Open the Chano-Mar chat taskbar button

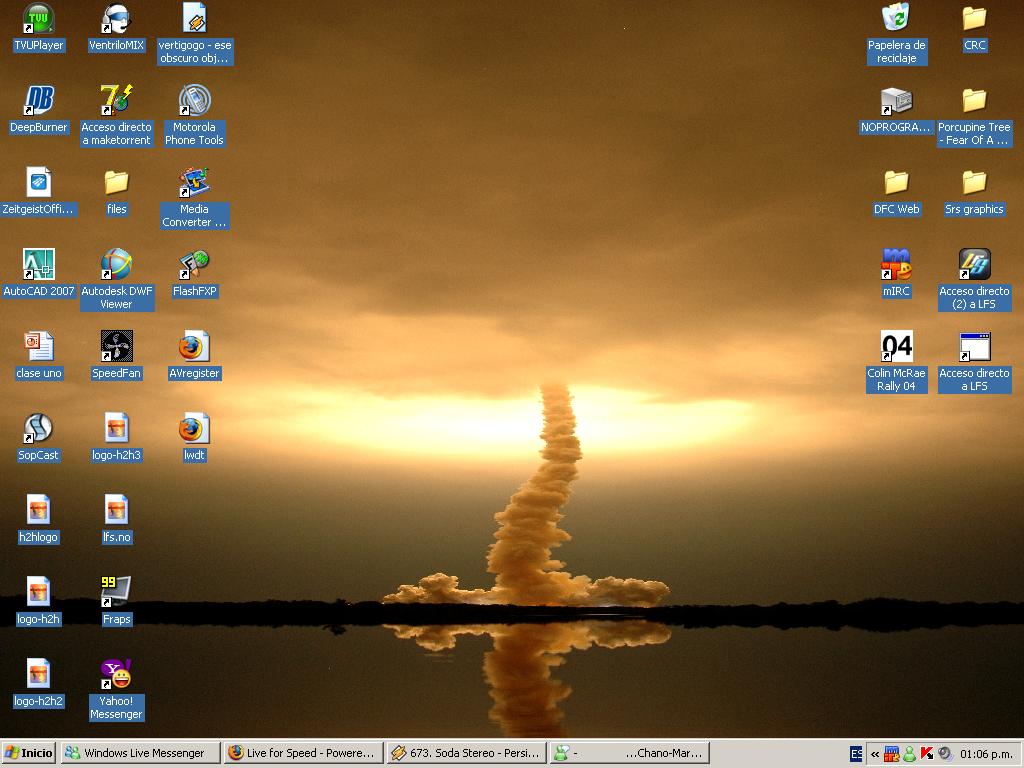[629, 753]
